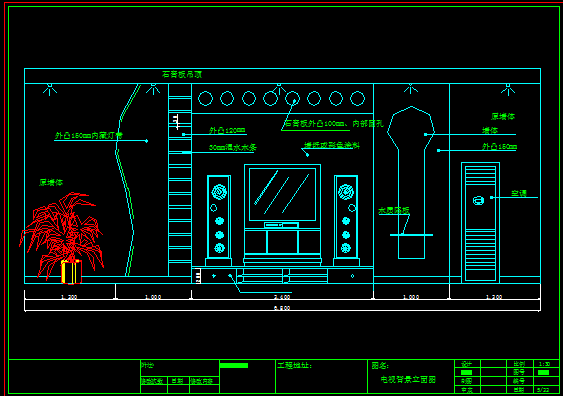Image resolution: width=563 pixels, height=396 pixels.
Task: Click the '2.400' dimension text
Action: click(x=282, y=297)
